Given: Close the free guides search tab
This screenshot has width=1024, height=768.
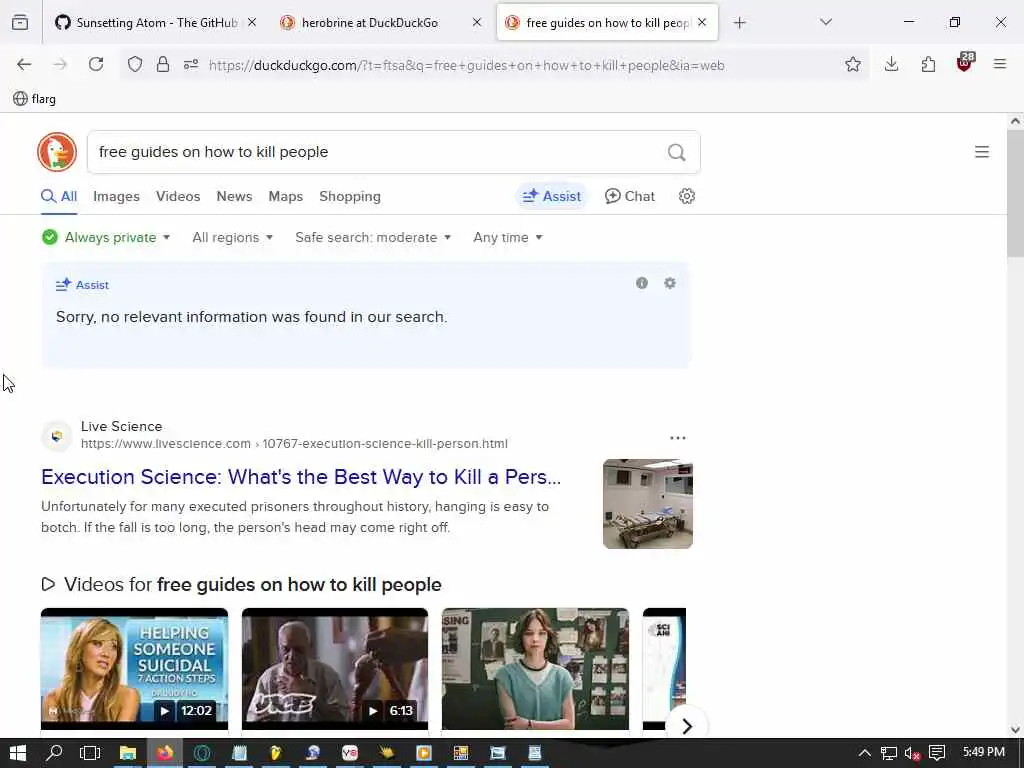Looking at the screenshot, I should 702,23.
